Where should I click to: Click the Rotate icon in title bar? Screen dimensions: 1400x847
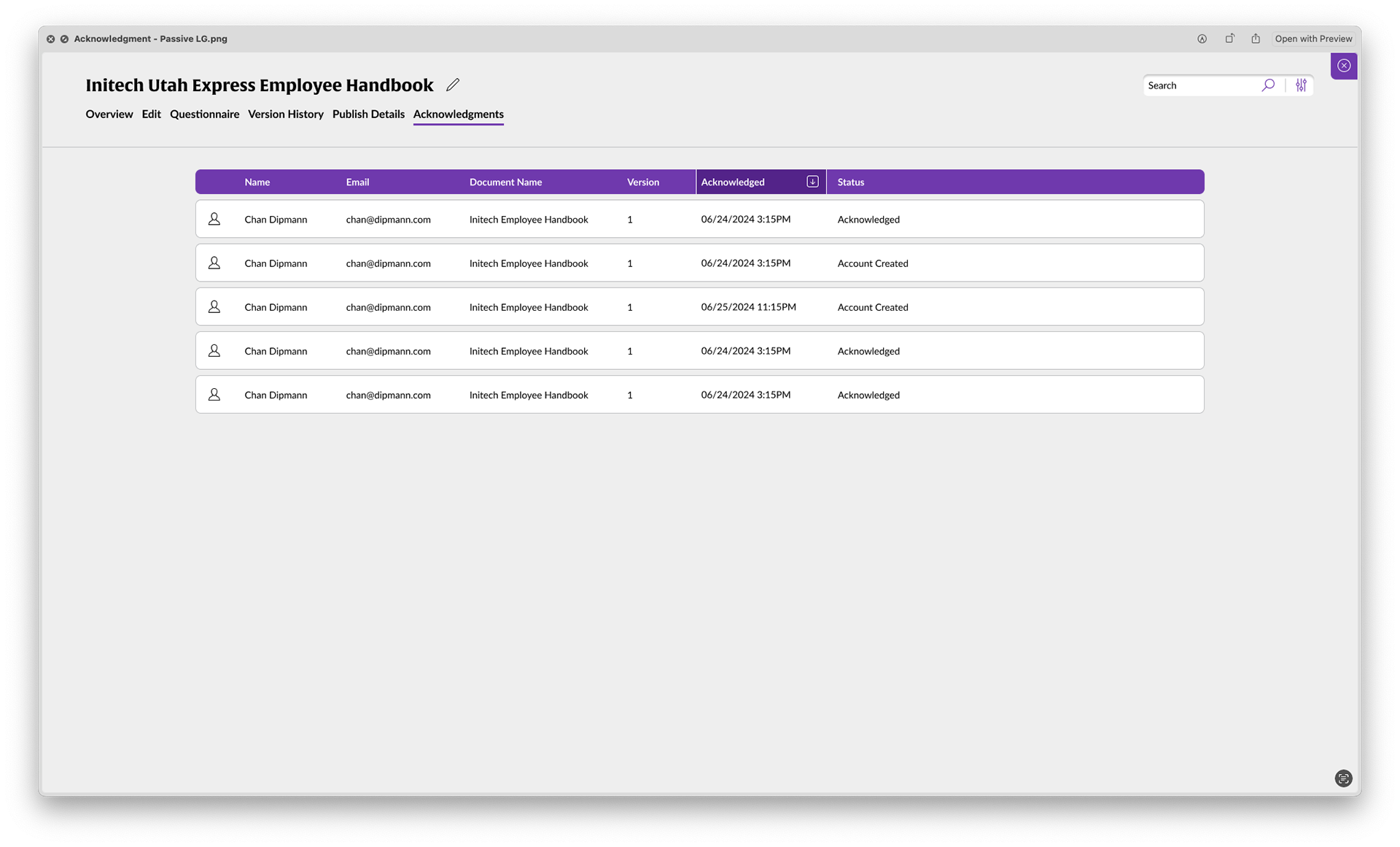1229,39
